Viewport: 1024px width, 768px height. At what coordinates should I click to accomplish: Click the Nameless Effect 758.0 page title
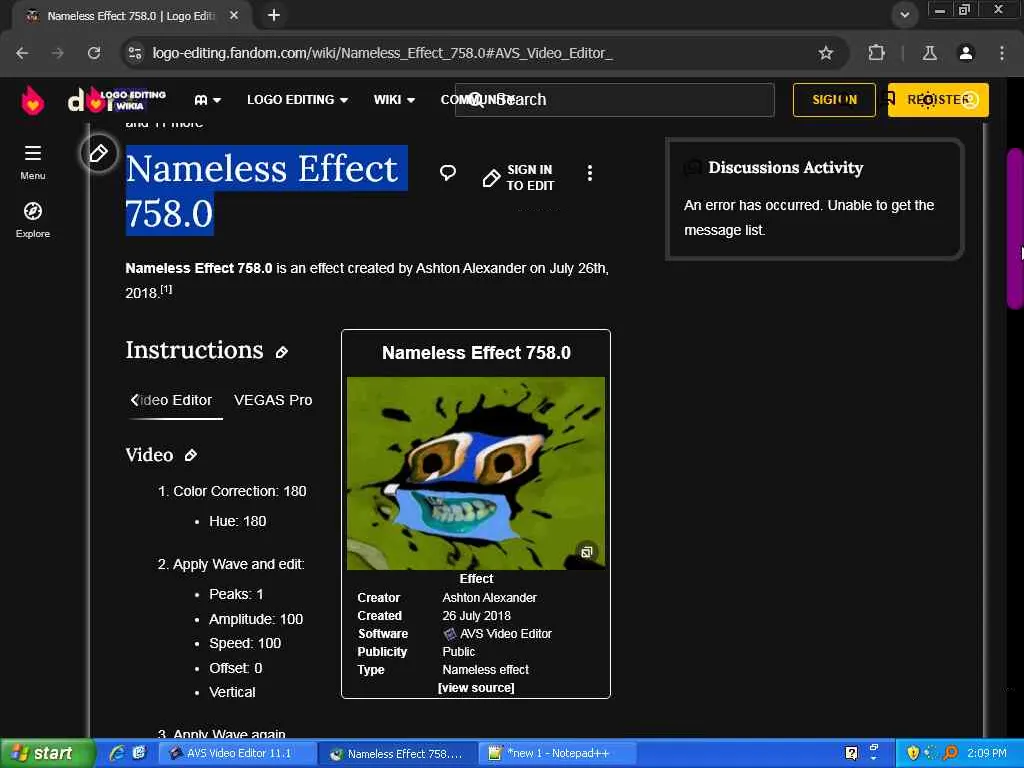(266, 191)
